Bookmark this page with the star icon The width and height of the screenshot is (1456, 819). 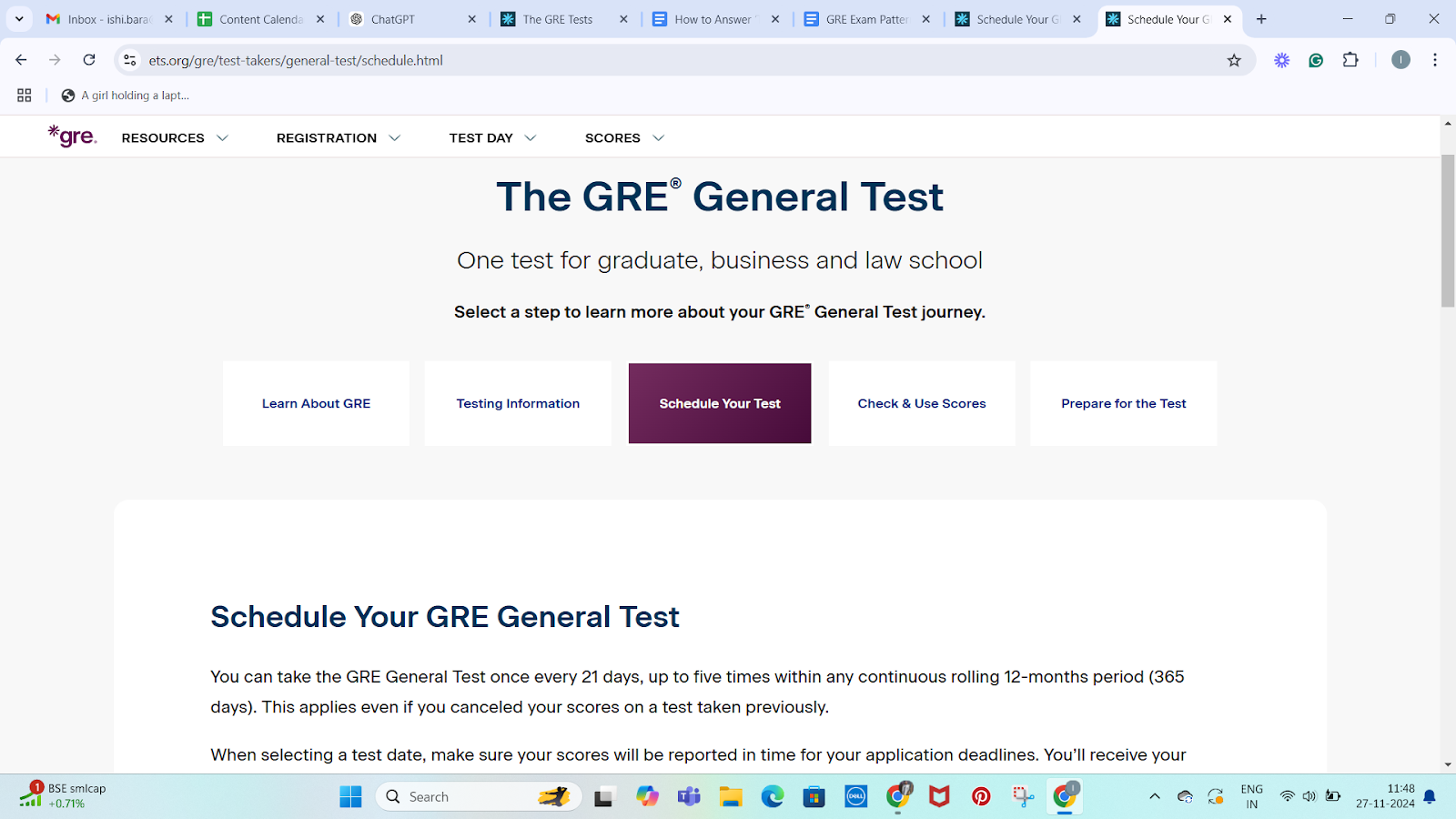click(1234, 60)
